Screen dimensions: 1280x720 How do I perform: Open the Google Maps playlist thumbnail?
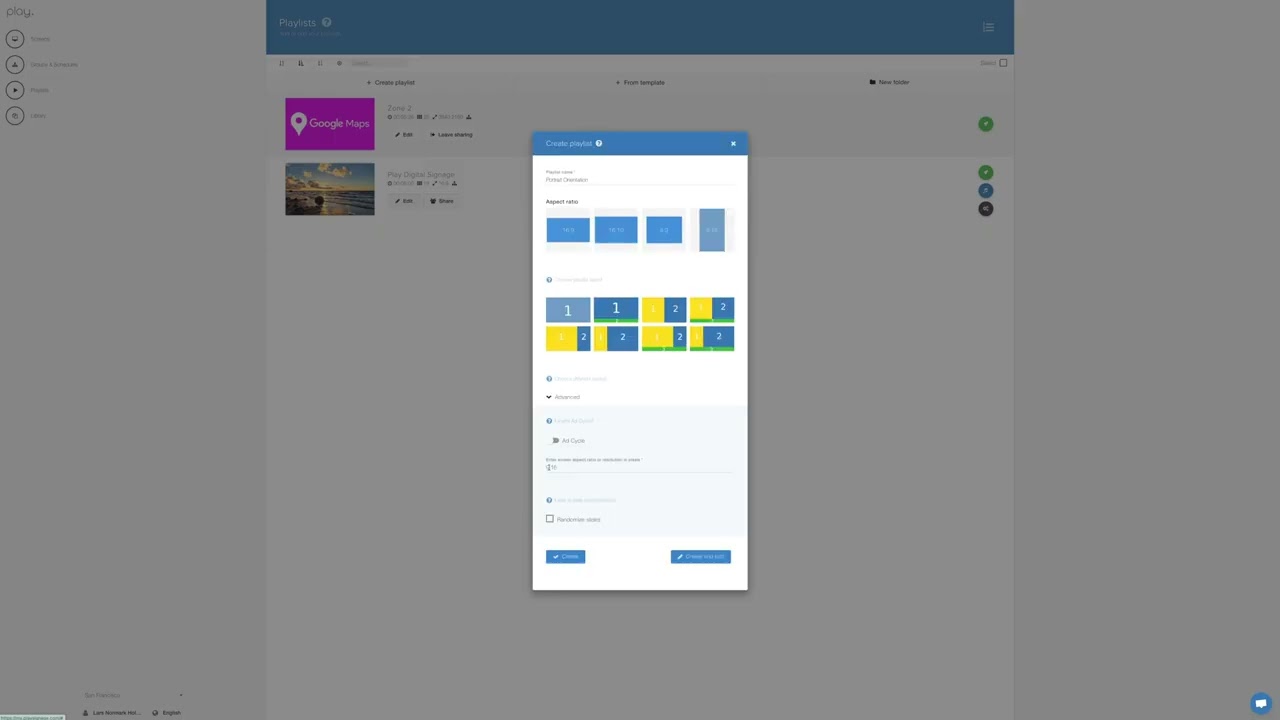(330, 124)
